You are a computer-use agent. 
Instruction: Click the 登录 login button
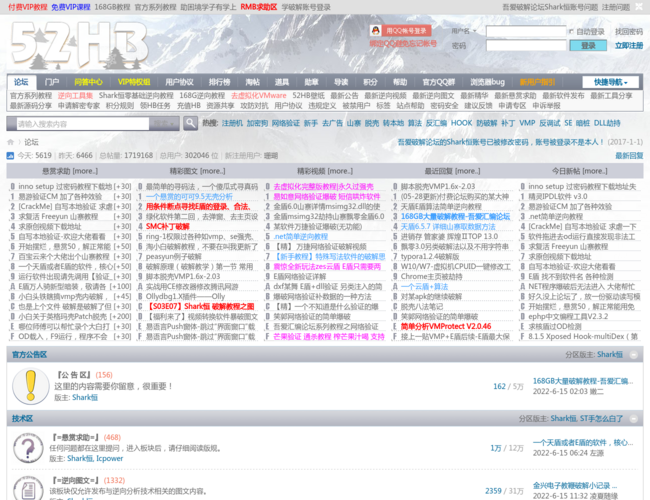pos(588,46)
